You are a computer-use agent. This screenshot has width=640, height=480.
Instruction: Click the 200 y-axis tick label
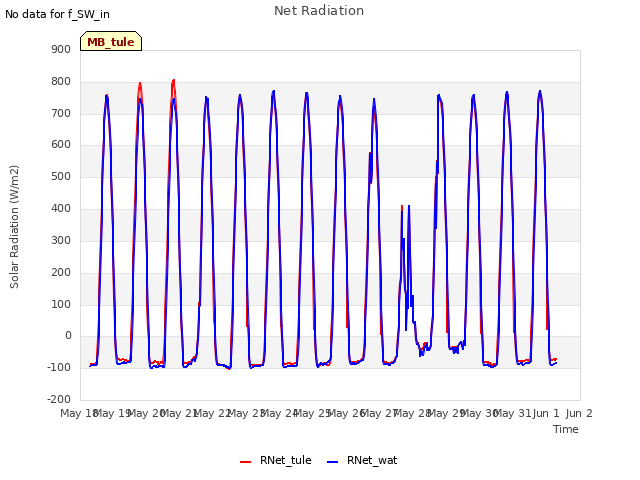(61, 272)
